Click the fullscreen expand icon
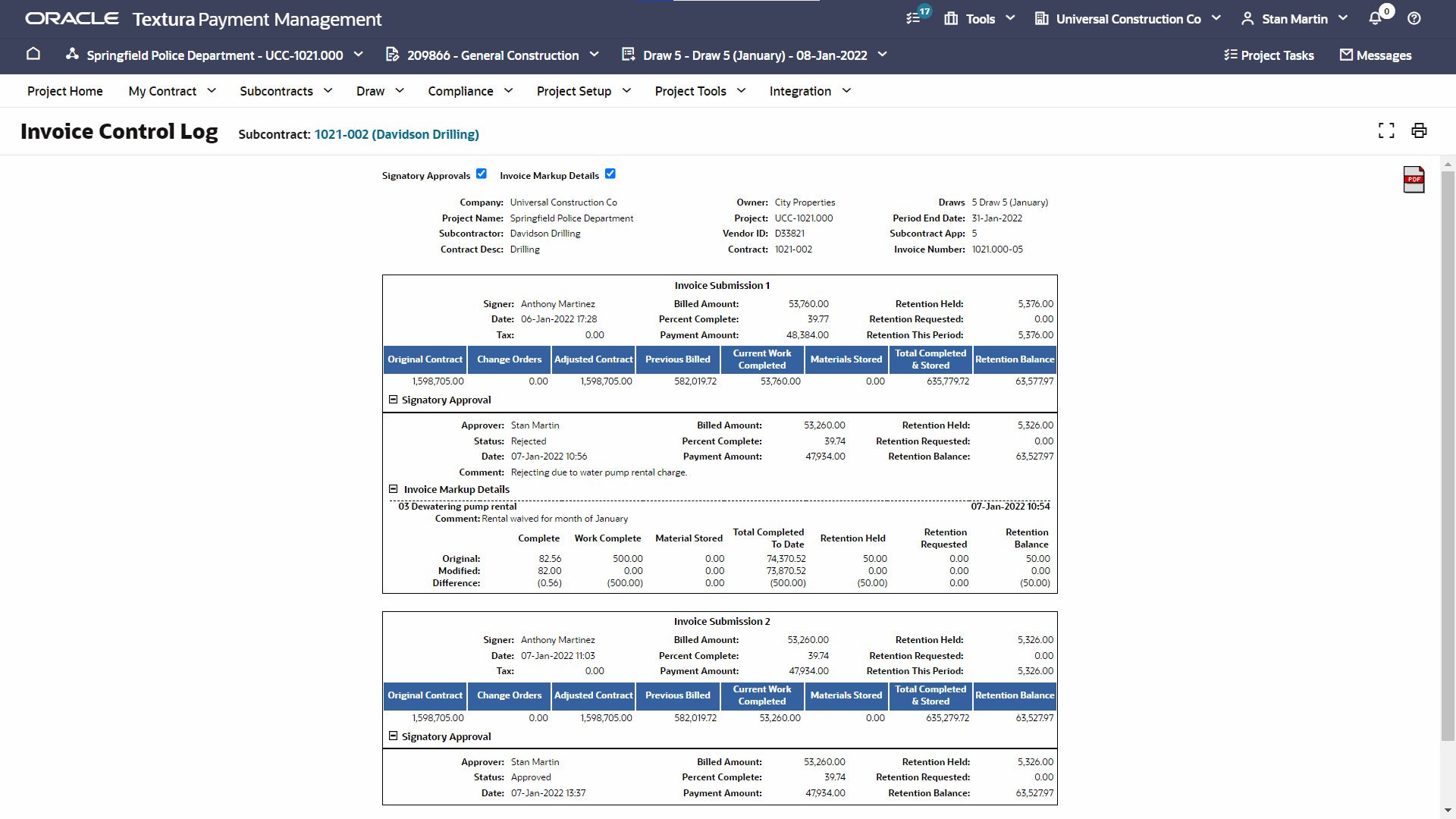1456x819 pixels. tap(1386, 130)
